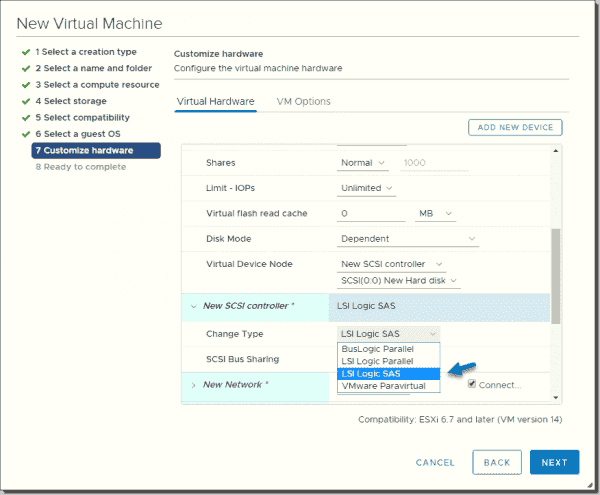Click the scroll up arrow of hardware list
600x495 pixels.
[x=556, y=151]
